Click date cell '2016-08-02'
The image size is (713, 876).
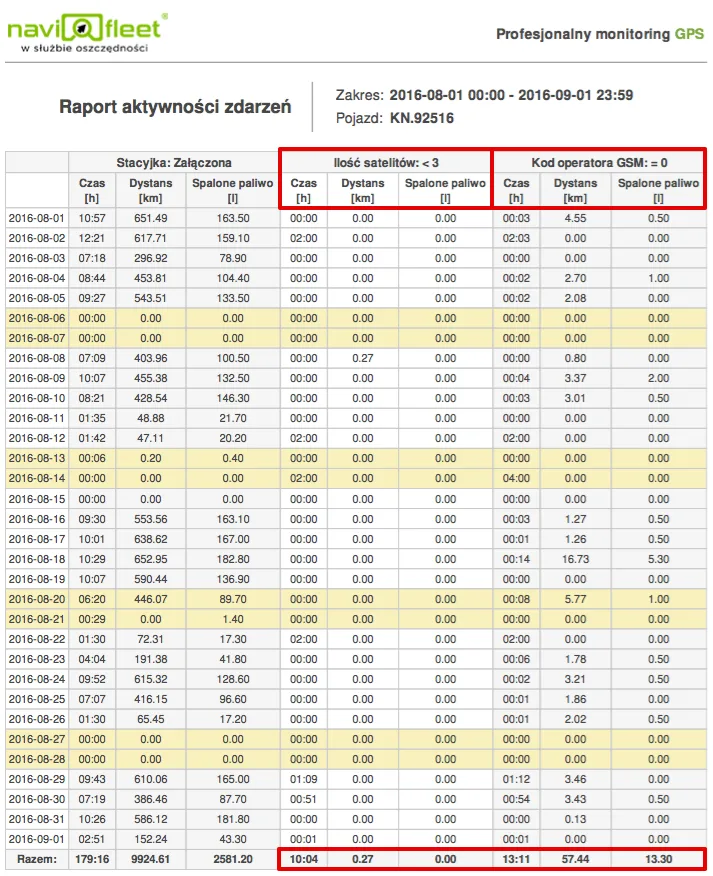click(x=36, y=239)
